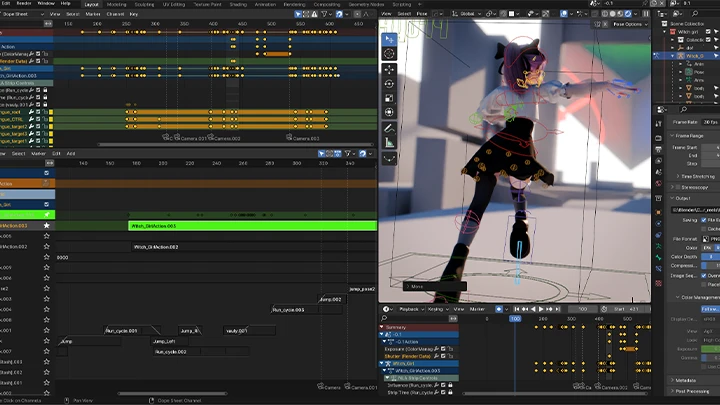720x405 pixels.
Task: Open Key menu in top dope sheet
Action: point(134,14)
